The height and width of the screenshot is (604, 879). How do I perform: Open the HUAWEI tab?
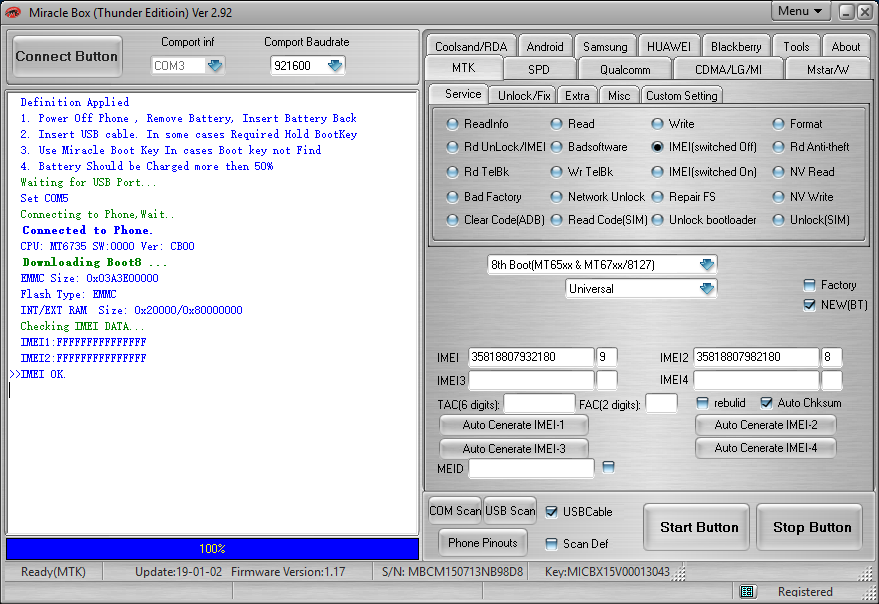click(669, 47)
